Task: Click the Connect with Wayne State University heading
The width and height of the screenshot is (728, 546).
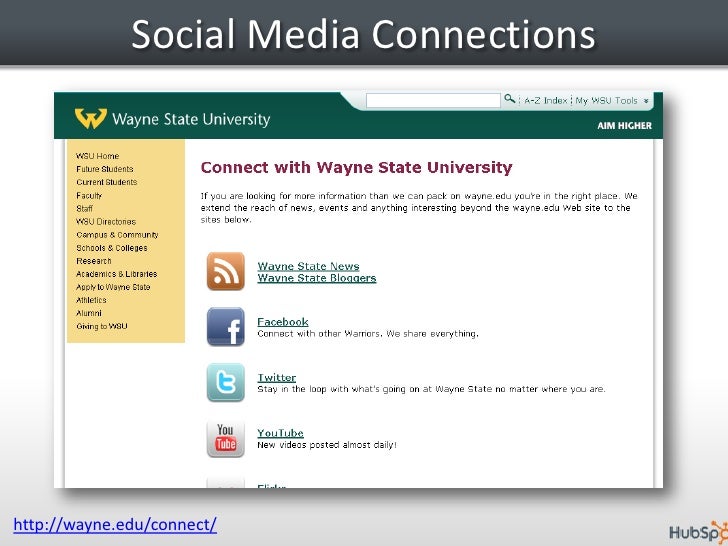Action: pyautogui.click(x=357, y=167)
